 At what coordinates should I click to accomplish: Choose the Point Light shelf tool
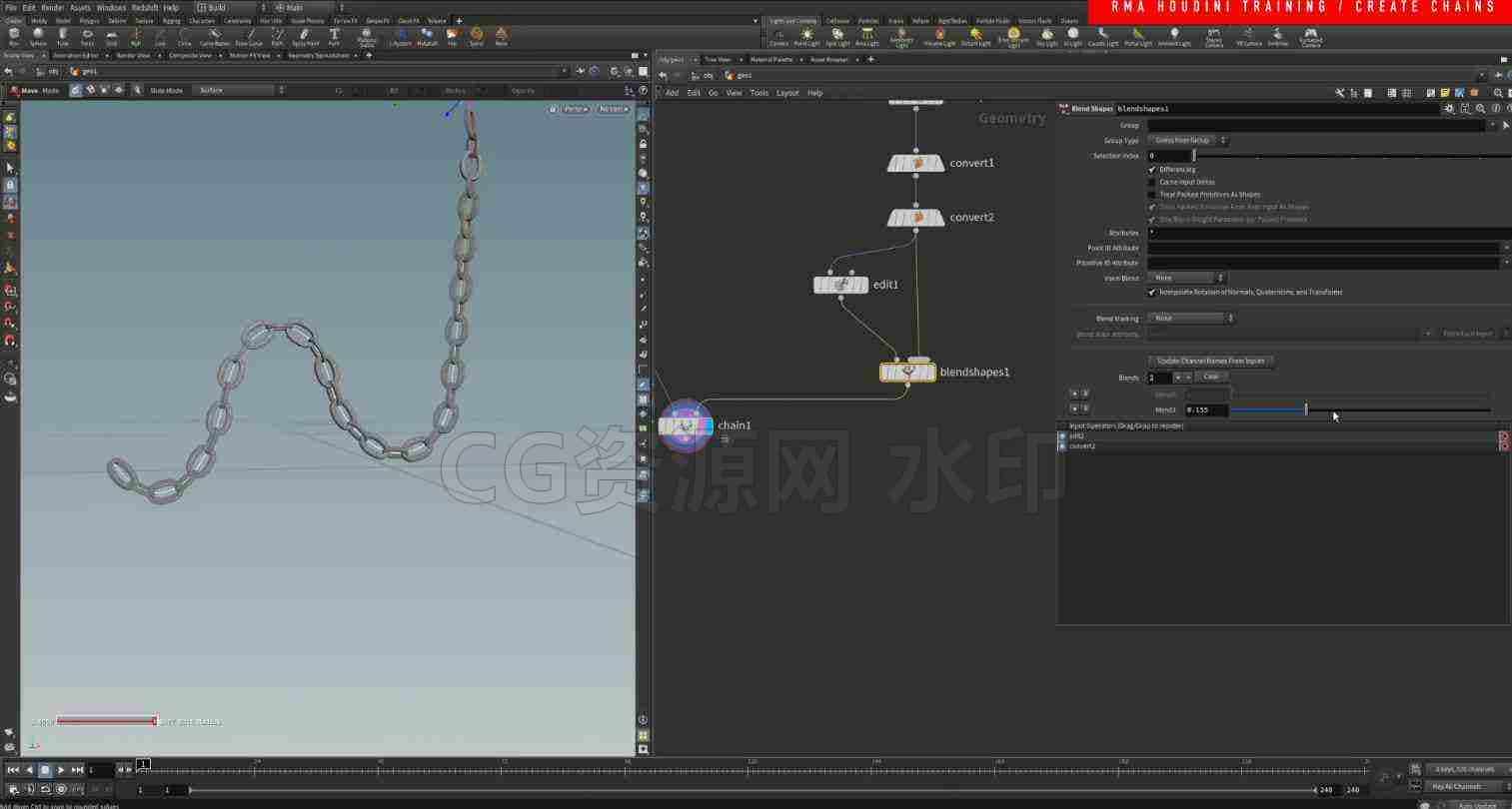pyautogui.click(x=806, y=37)
